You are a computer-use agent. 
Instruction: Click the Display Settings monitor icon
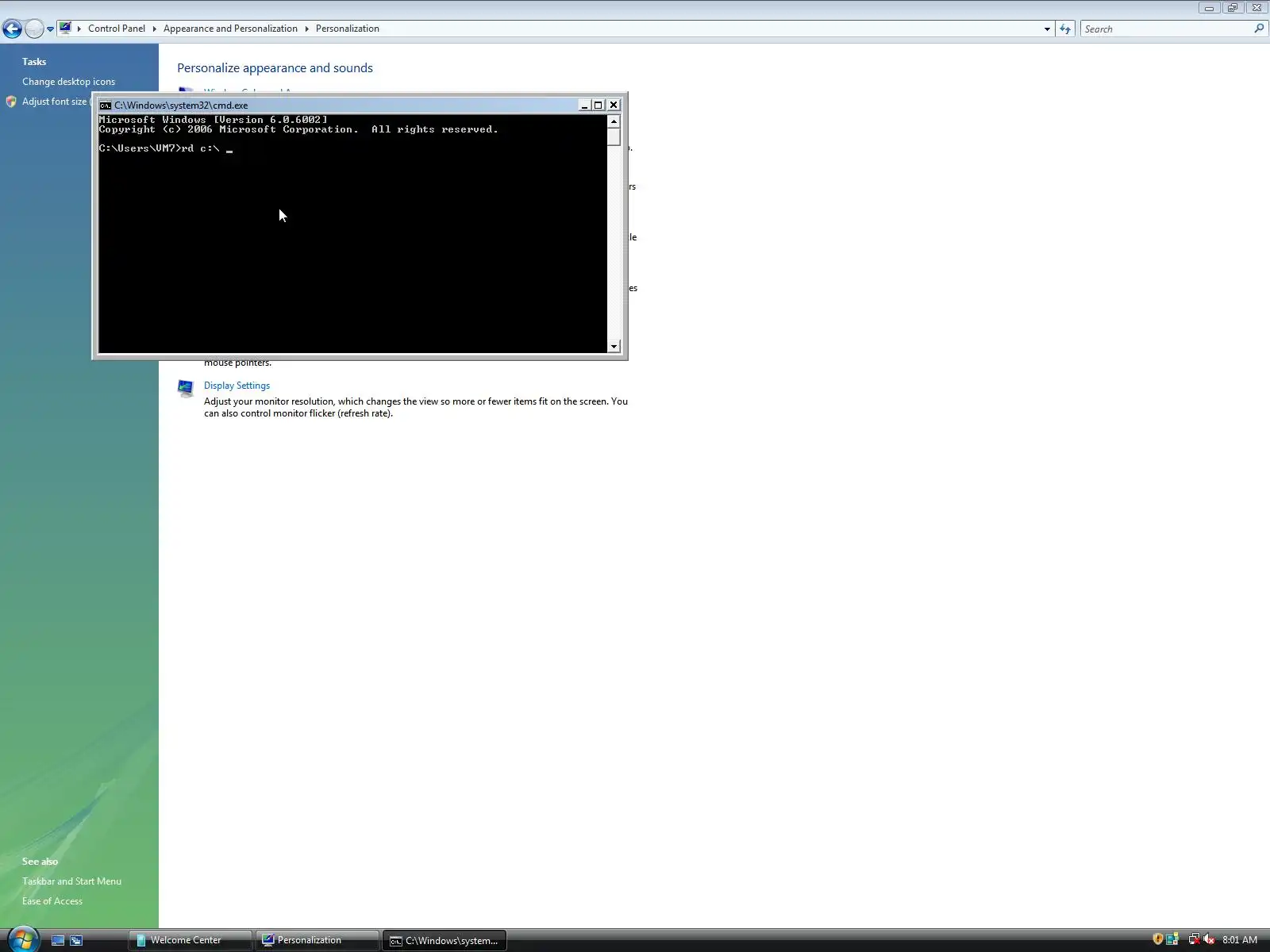[x=186, y=389]
